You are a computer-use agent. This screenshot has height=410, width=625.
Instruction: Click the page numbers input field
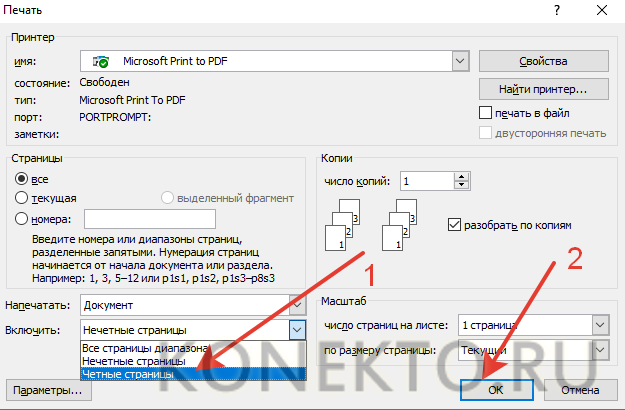[x=150, y=219]
